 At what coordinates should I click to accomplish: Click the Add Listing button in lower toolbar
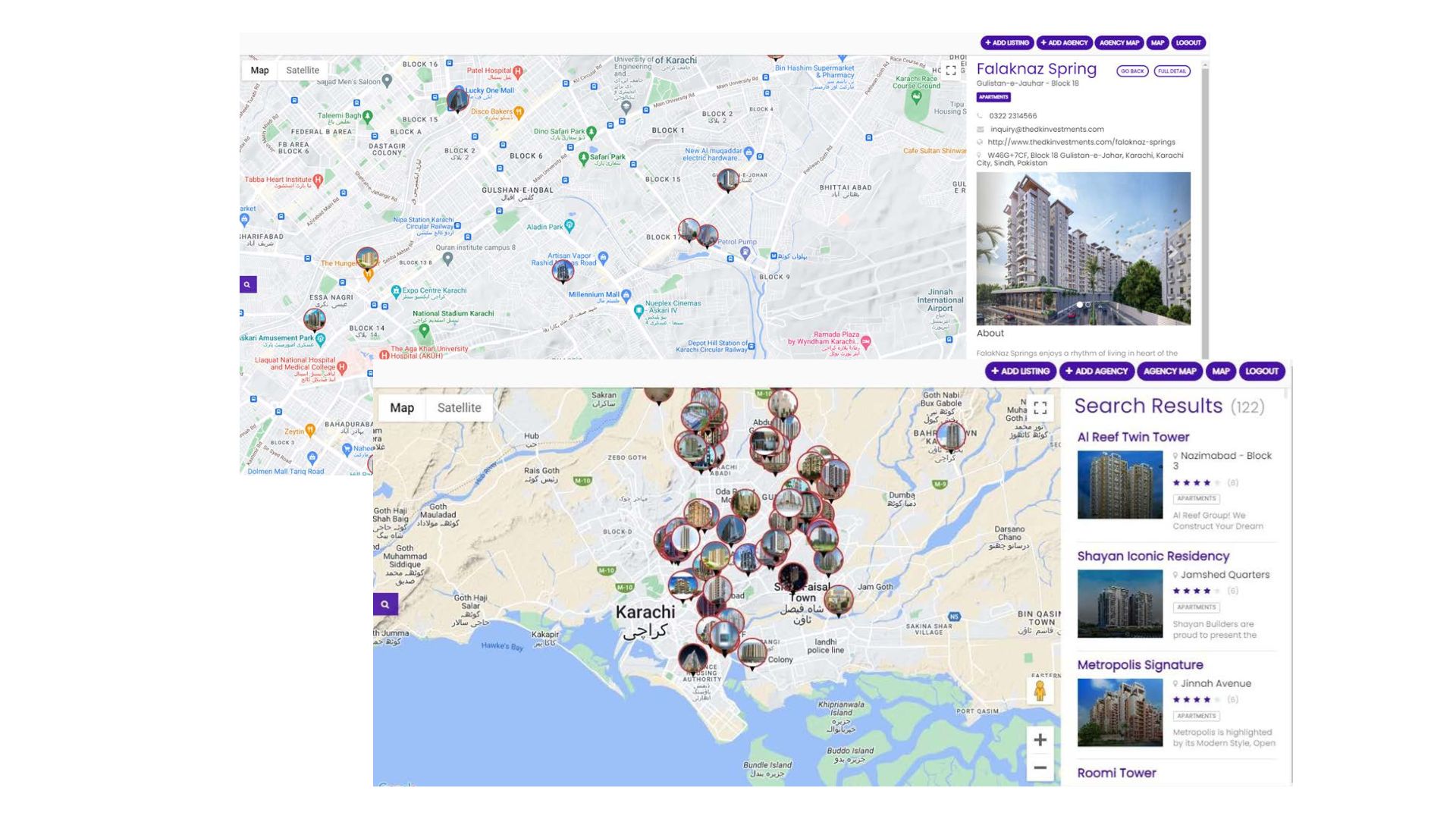pos(1020,371)
